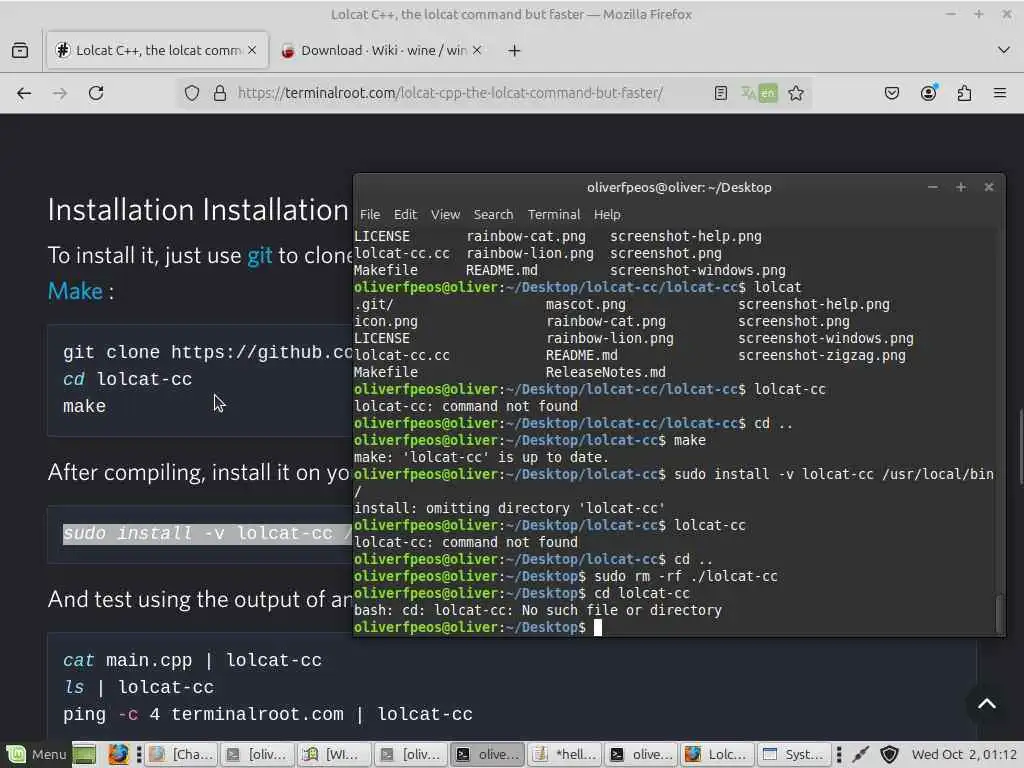Click the terminal prompt line with cursor
Screen dimensions: 1024x768
pos(477,628)
